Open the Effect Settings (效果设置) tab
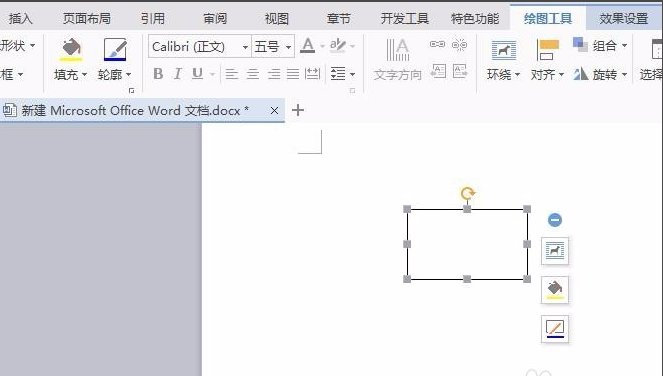This screenshot has height=376, width=663. pyautogui.click(x=624, y=19)
